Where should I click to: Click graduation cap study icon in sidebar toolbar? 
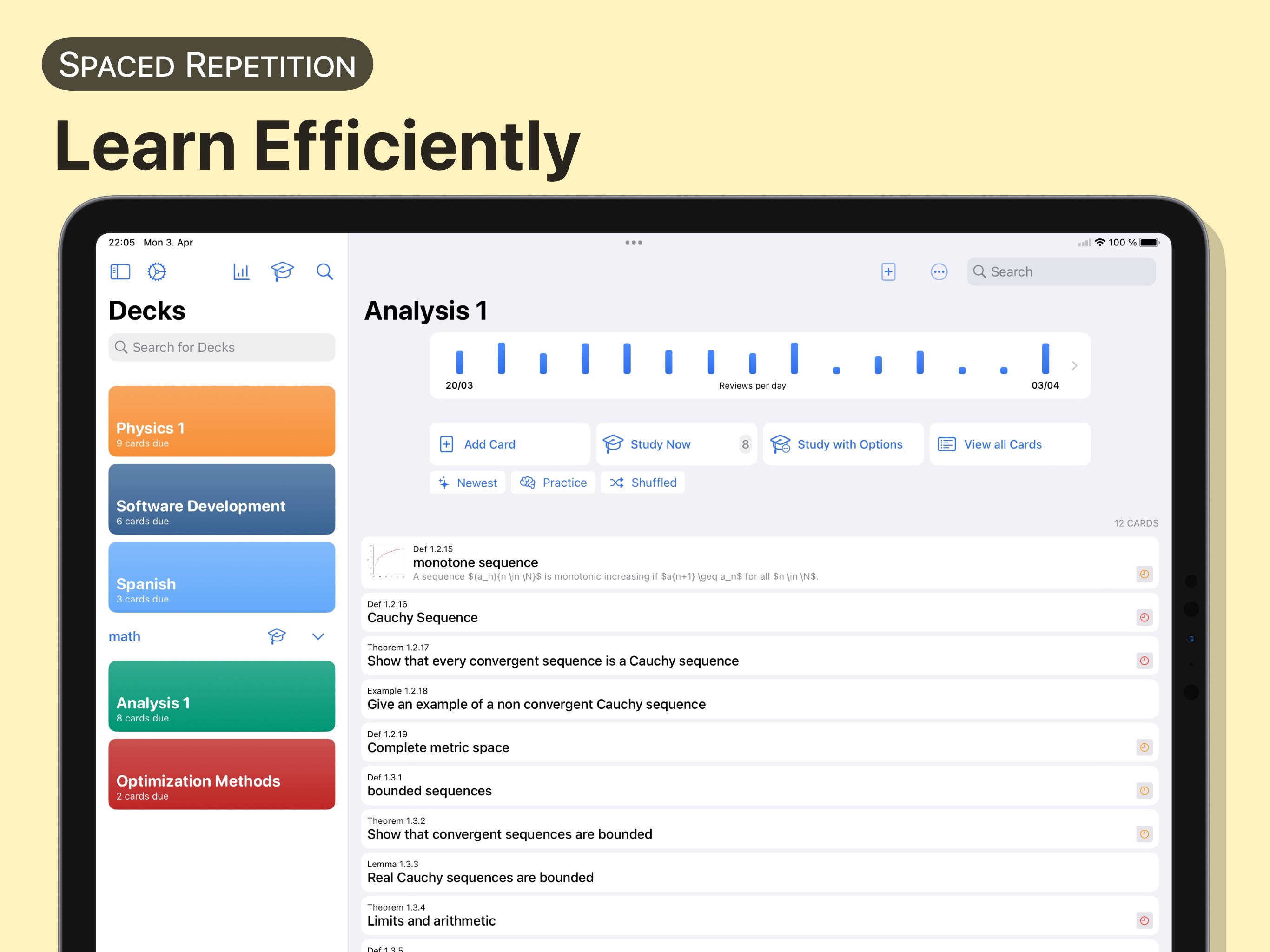[282, 271]
